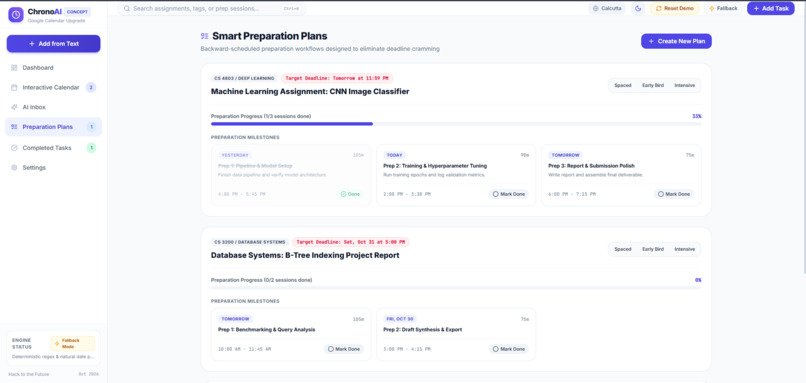Screen dimensions: 806x383
Task: Click the CS 3200 / Database Systems course tag
Action: (x=250, y=242)
